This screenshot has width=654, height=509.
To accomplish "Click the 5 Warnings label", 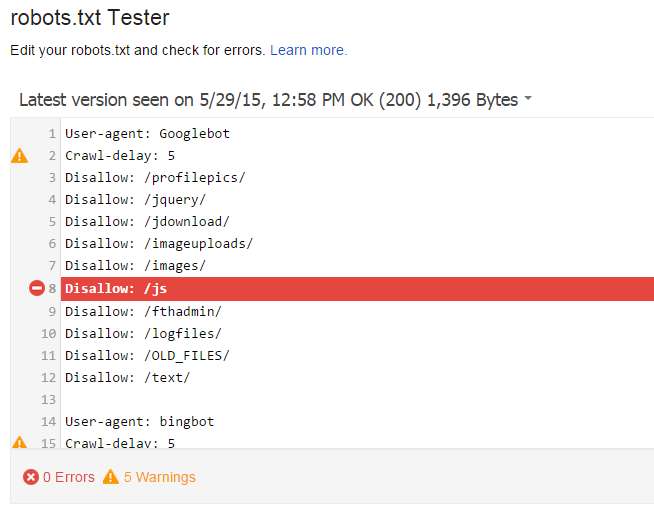I will coord(160,477).
